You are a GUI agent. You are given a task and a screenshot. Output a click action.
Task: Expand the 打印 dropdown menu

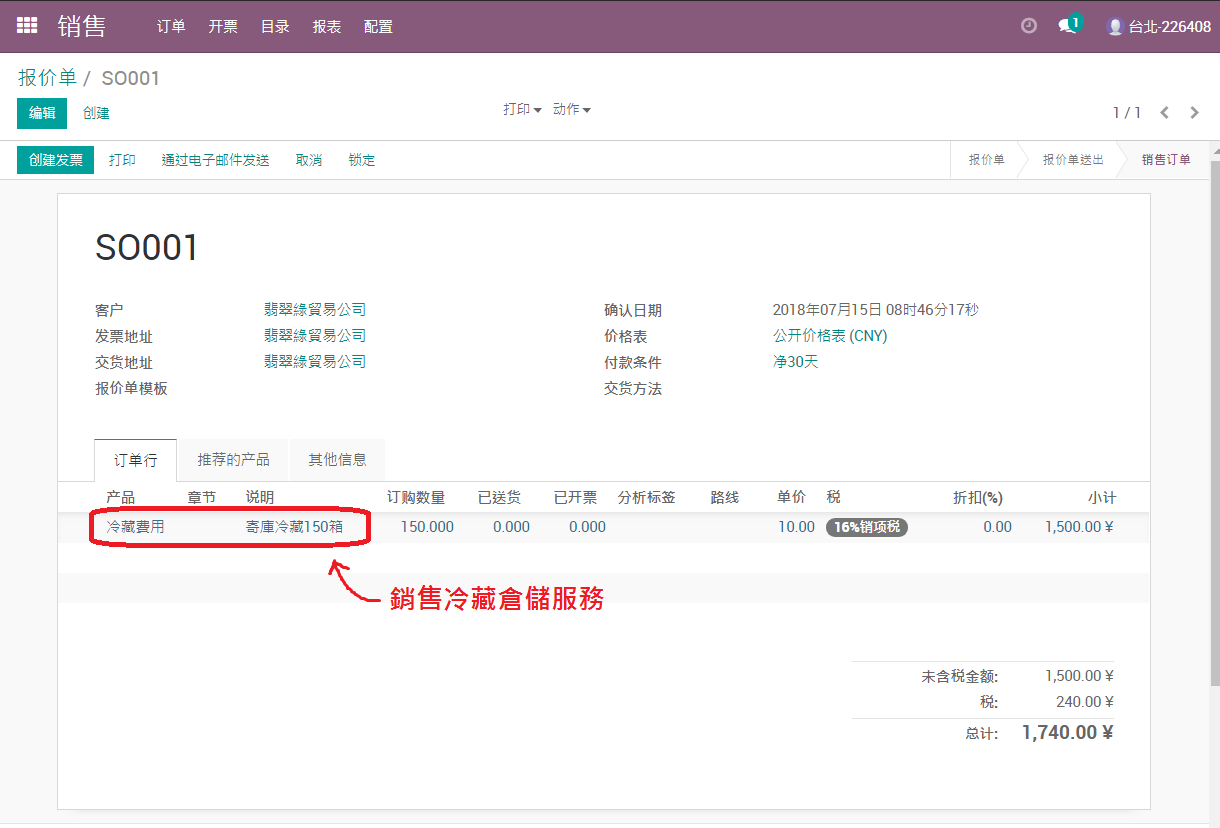click(522, 109)
